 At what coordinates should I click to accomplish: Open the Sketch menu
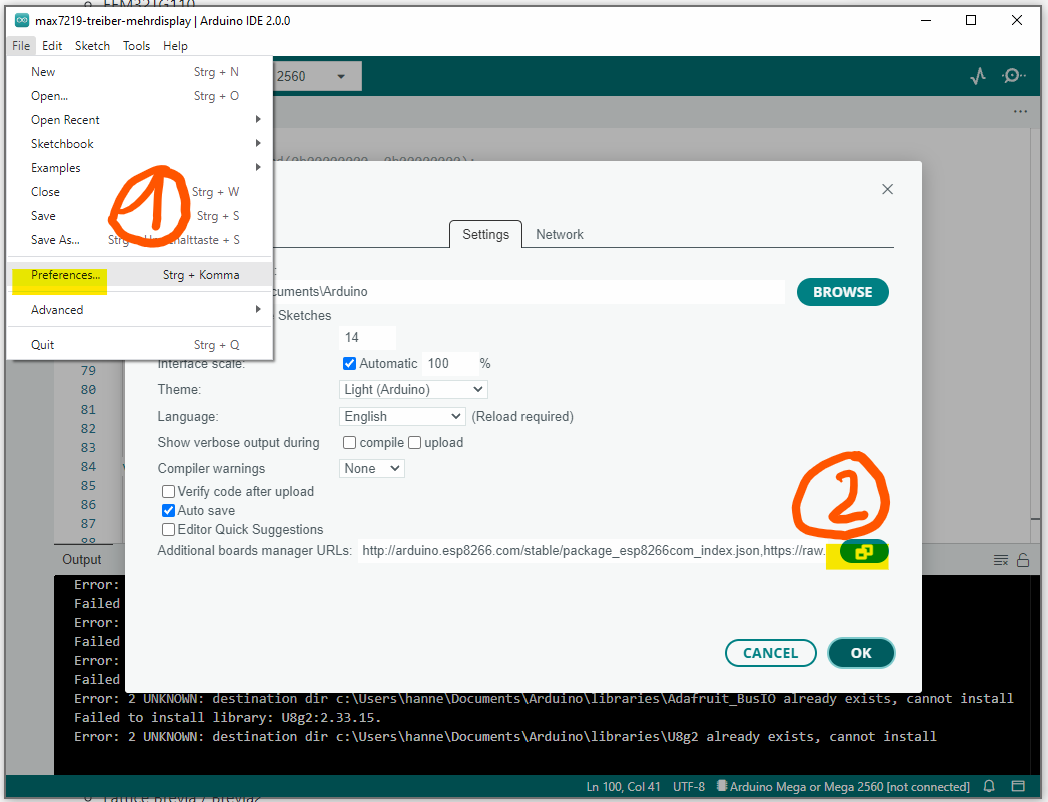tap(92, 45)
